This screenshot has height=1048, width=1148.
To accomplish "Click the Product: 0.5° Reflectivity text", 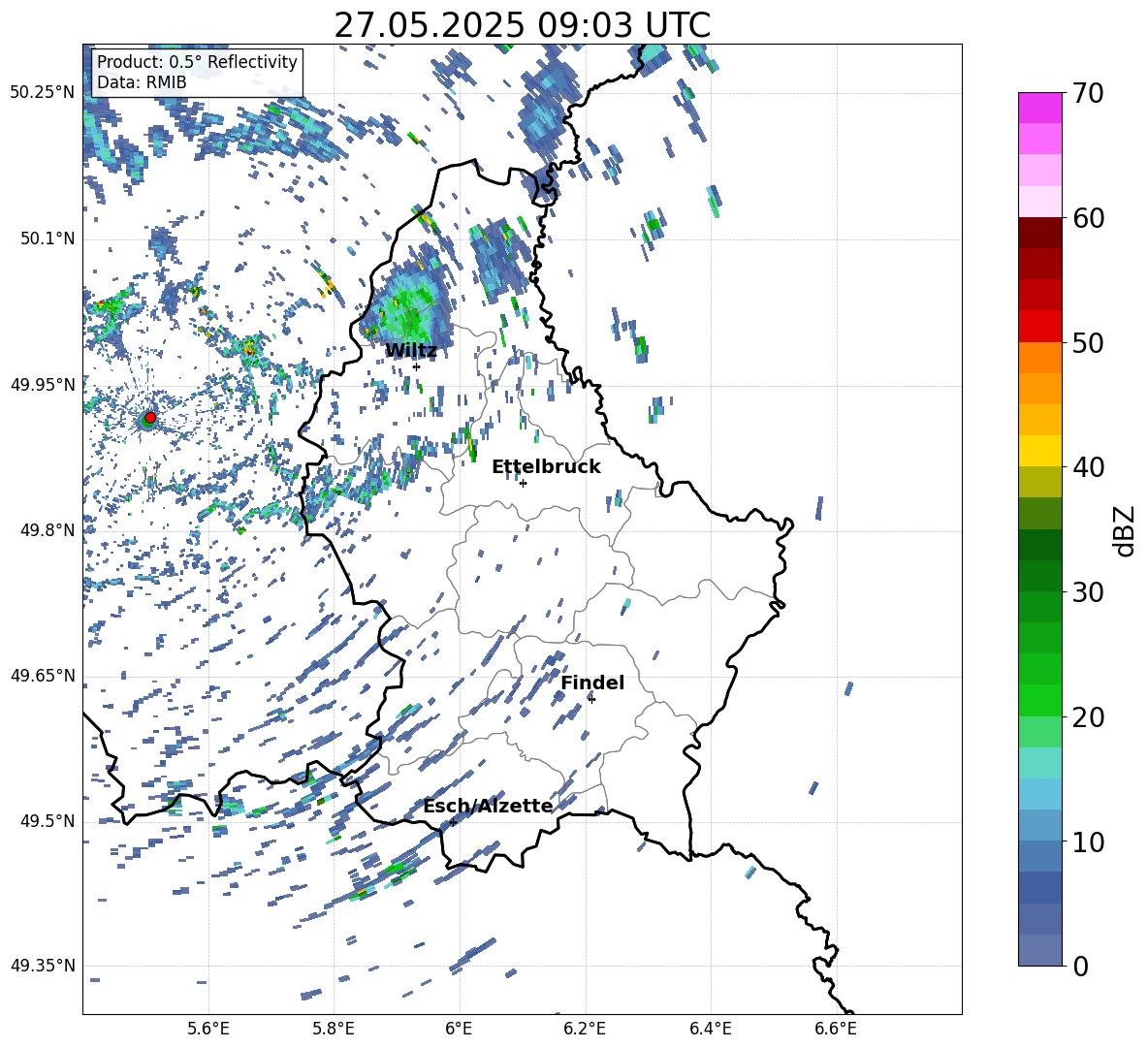I will (x=197, y=61).
